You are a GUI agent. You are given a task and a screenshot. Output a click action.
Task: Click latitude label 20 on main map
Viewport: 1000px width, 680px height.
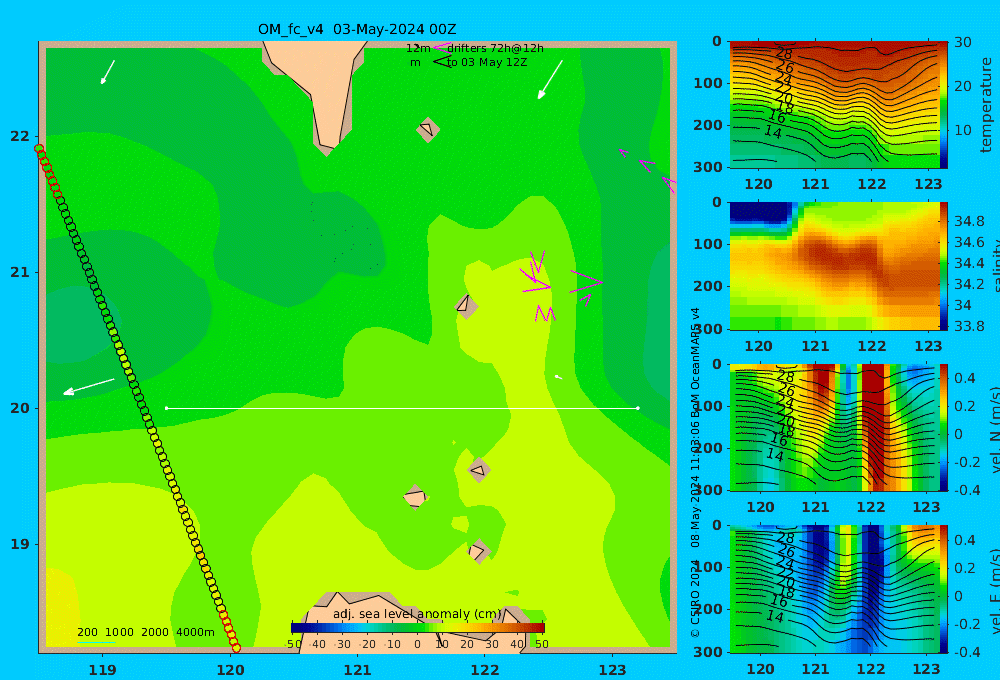20,408
